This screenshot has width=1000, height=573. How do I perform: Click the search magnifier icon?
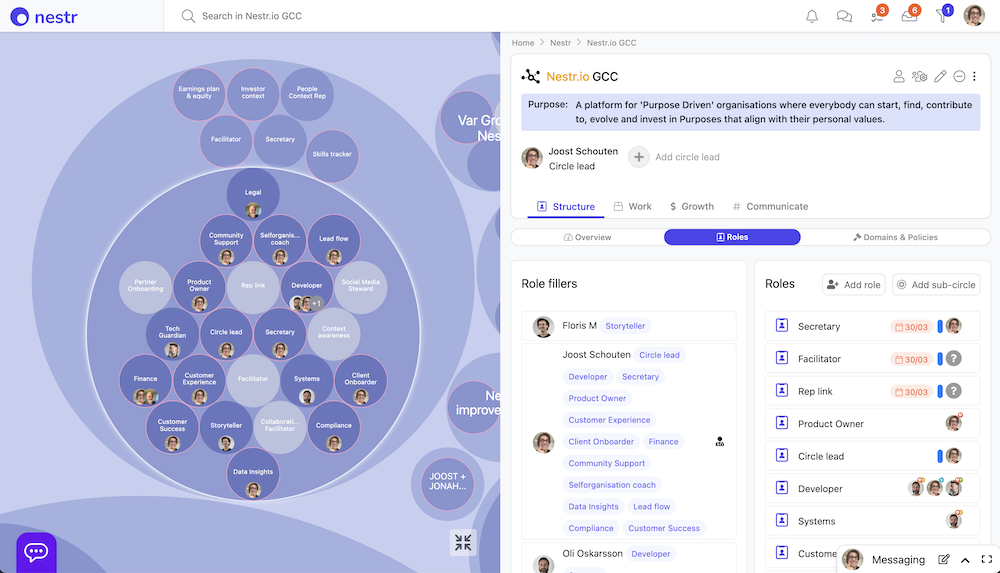pyautogui.click(x=188, y=16)
